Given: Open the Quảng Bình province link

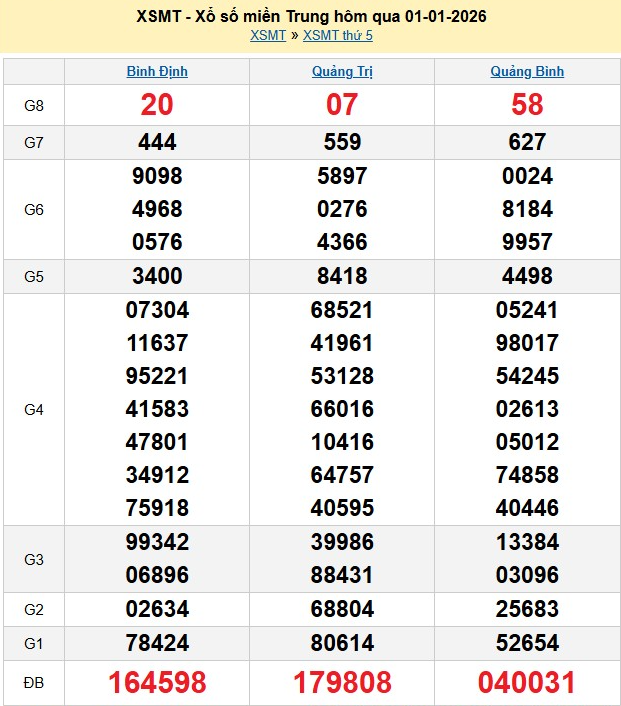Looking at the screenshot, I should pos(527,71).
